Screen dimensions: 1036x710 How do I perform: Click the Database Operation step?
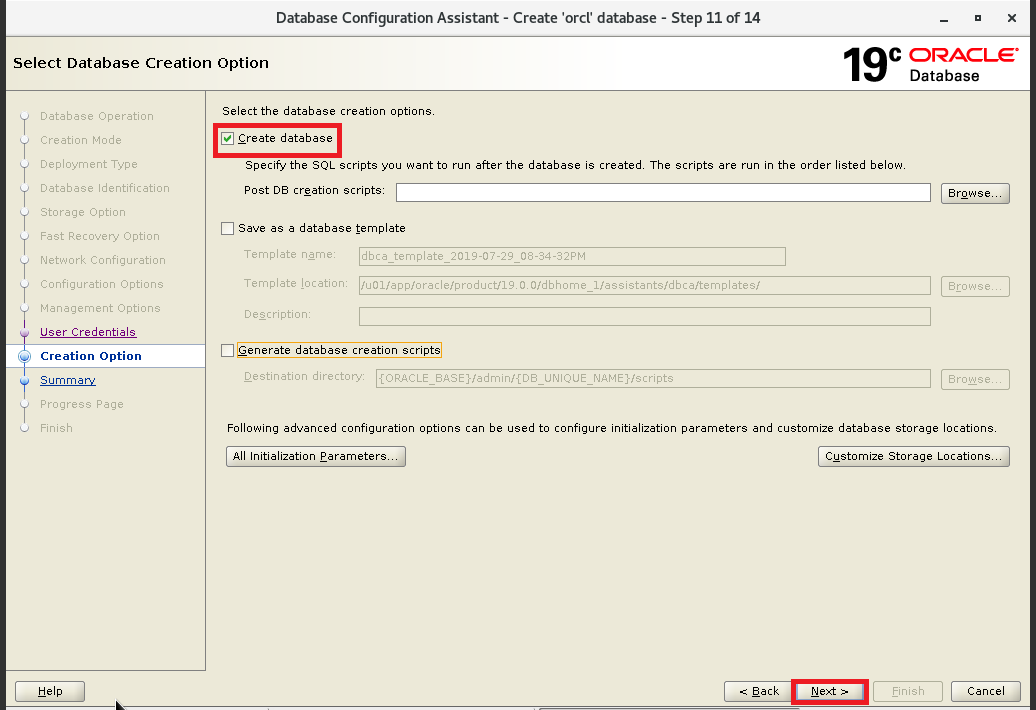coord(96,116)
